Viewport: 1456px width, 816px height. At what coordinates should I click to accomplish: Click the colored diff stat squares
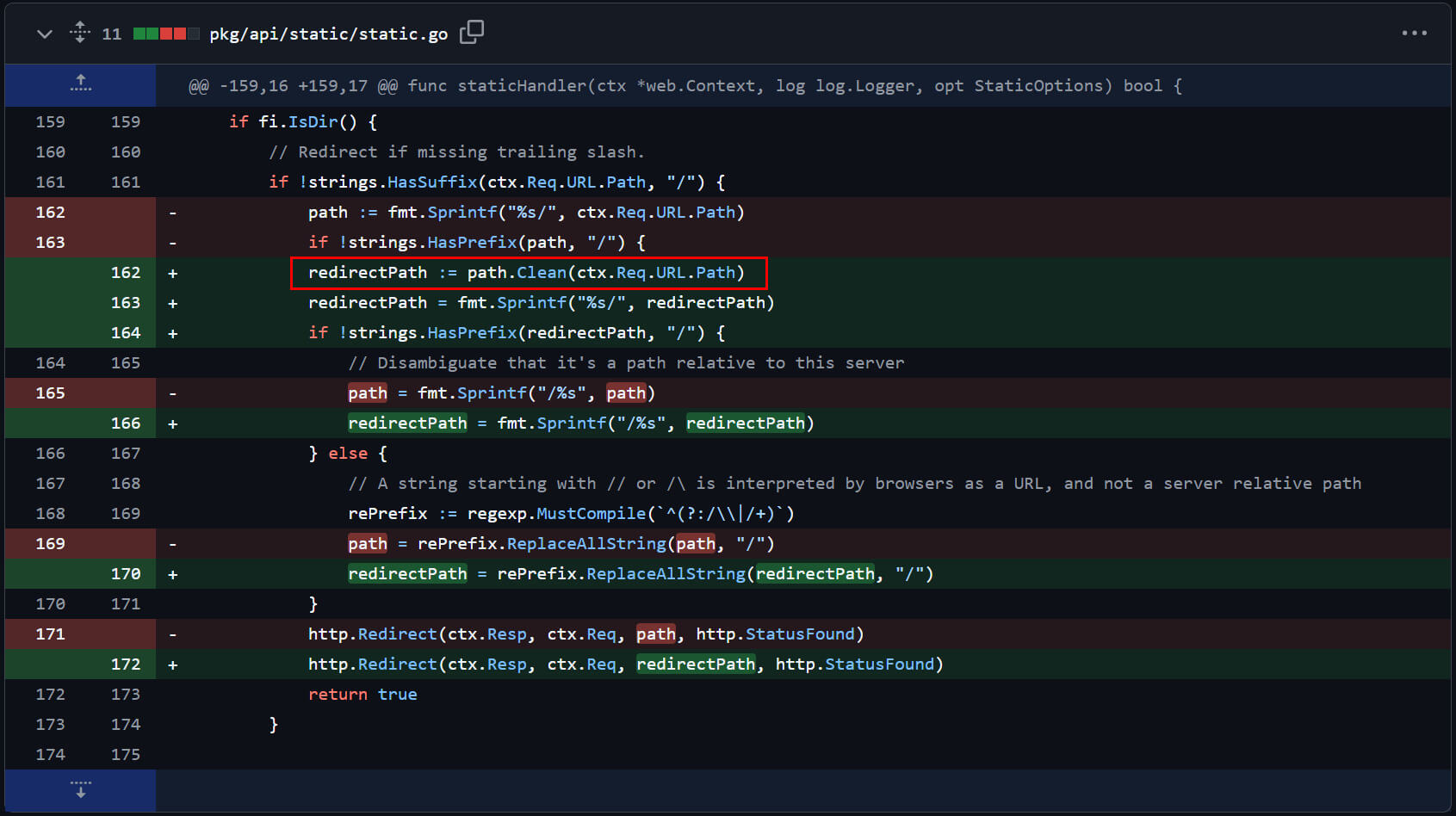pyautogui.click(x=165, y=32)
